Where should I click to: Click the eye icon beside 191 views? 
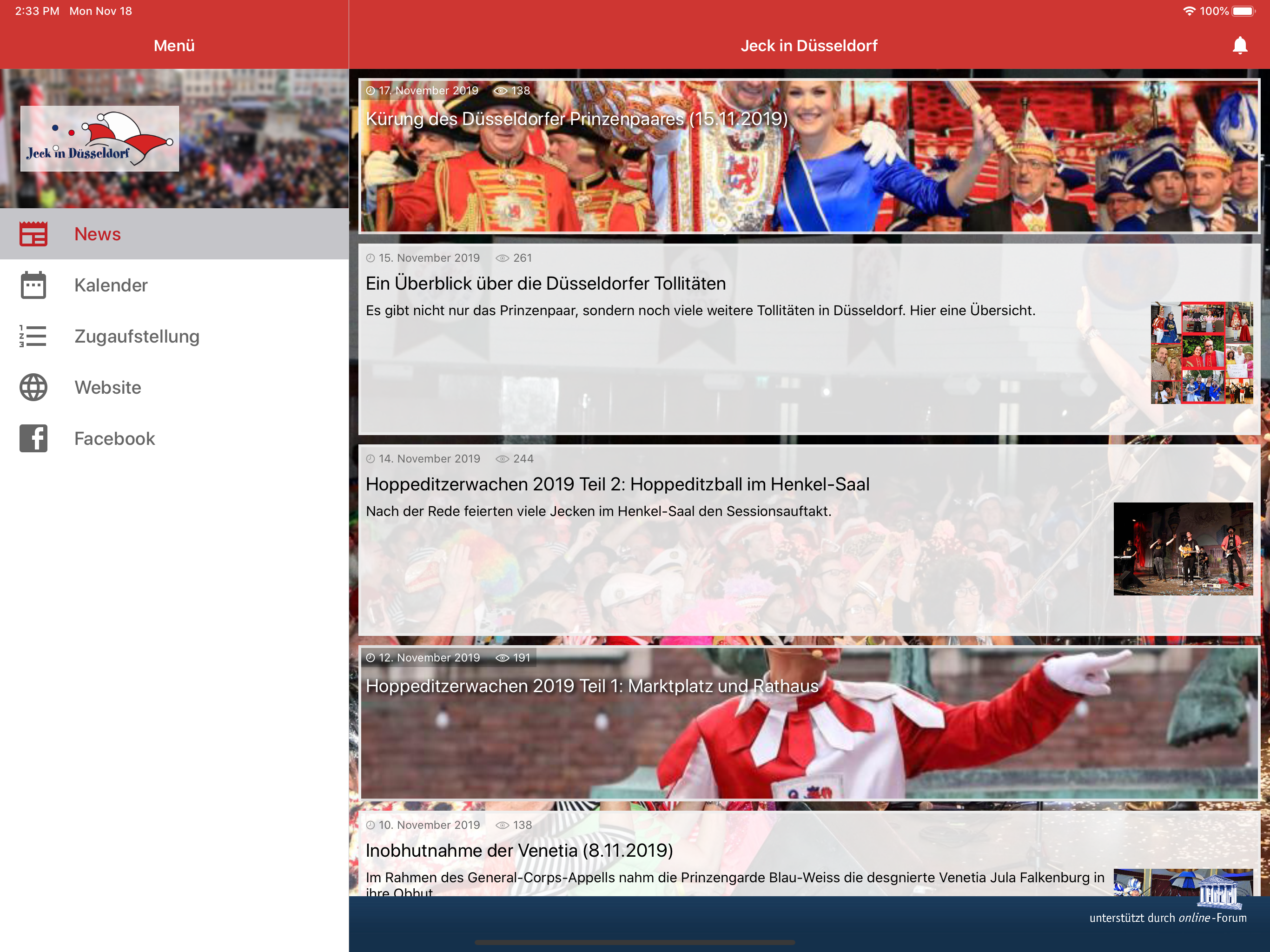503,657
